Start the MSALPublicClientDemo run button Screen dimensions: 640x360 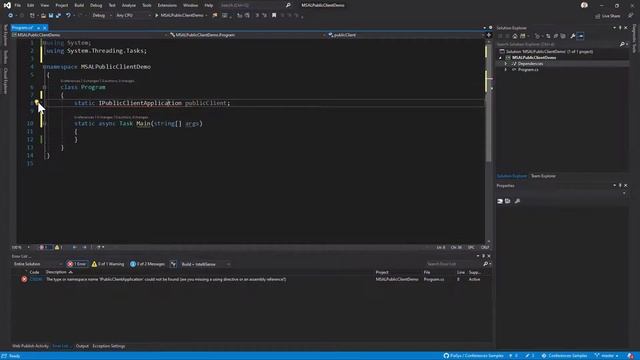[x=179, y=16]
